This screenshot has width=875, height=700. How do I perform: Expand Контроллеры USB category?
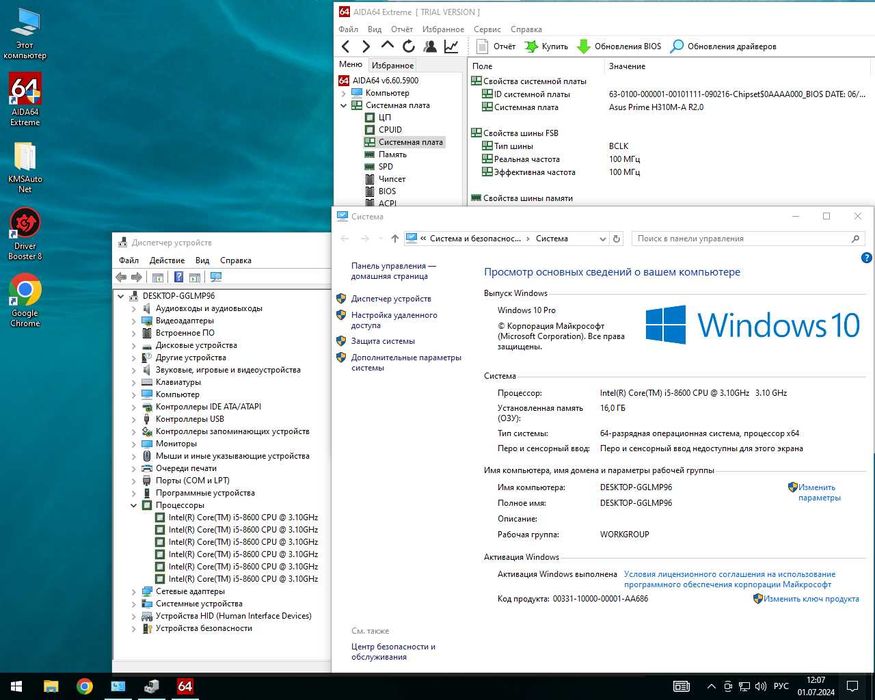133,419
